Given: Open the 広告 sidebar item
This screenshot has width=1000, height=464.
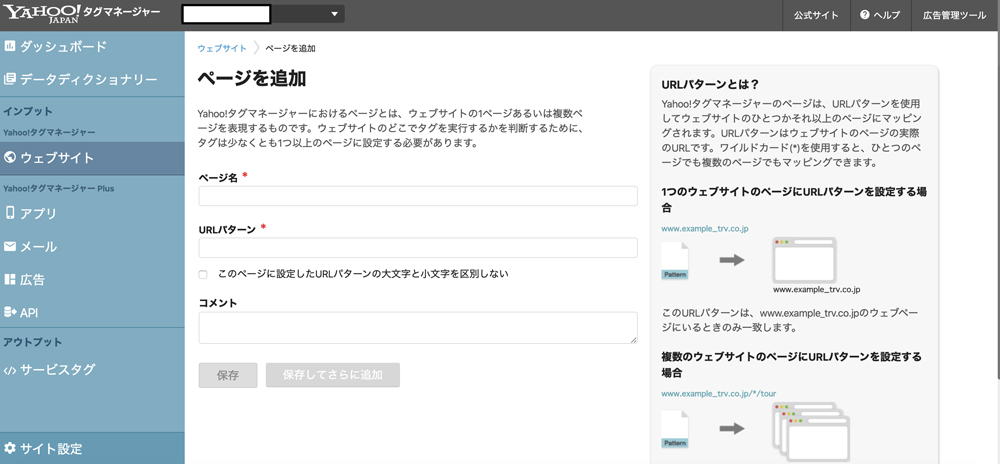Looking at the screenshot, I should (92, 279).
